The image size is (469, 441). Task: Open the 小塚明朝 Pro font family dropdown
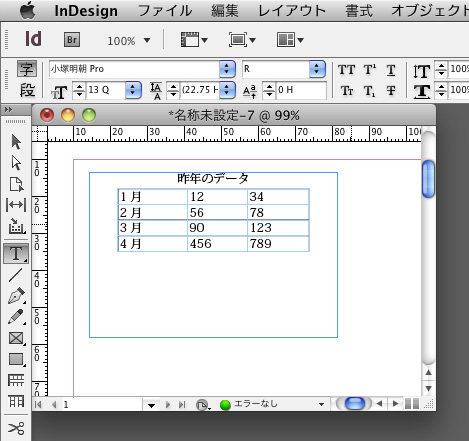point(228,69)
